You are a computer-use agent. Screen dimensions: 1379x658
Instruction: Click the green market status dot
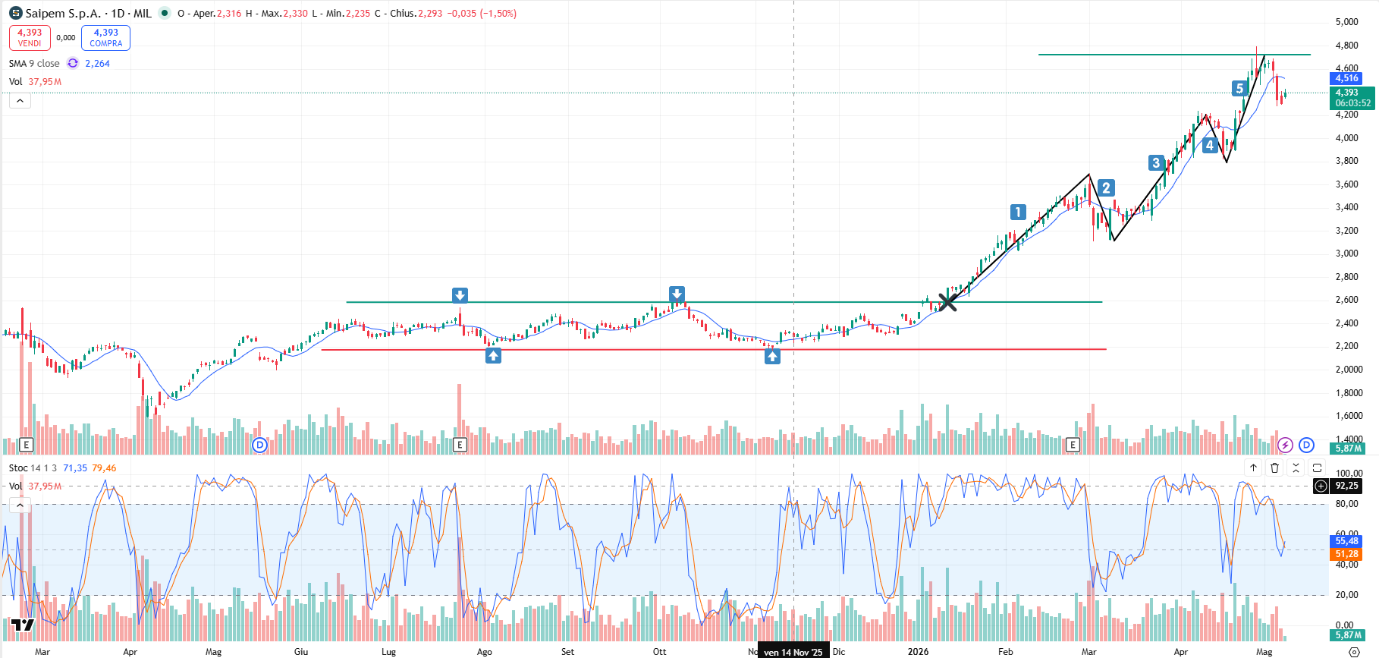point(166,15)
